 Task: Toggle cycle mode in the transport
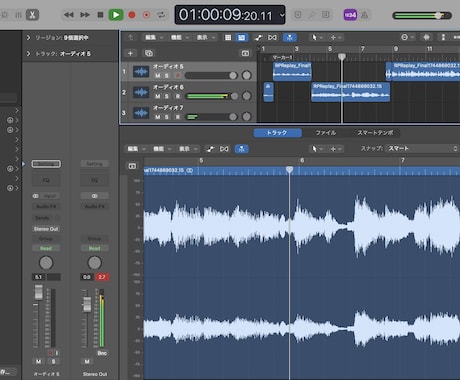(161, 15)
